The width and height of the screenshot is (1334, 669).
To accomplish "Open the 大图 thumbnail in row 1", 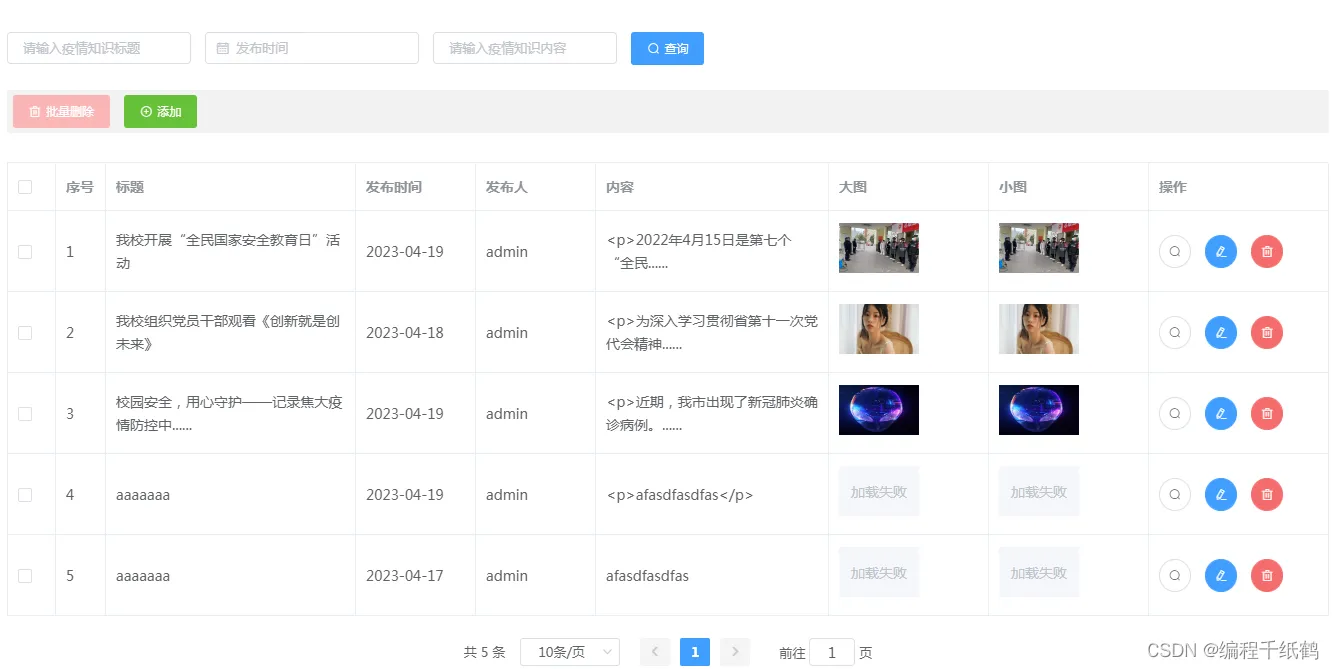I will pyautogui.click(x=879, y=248).
